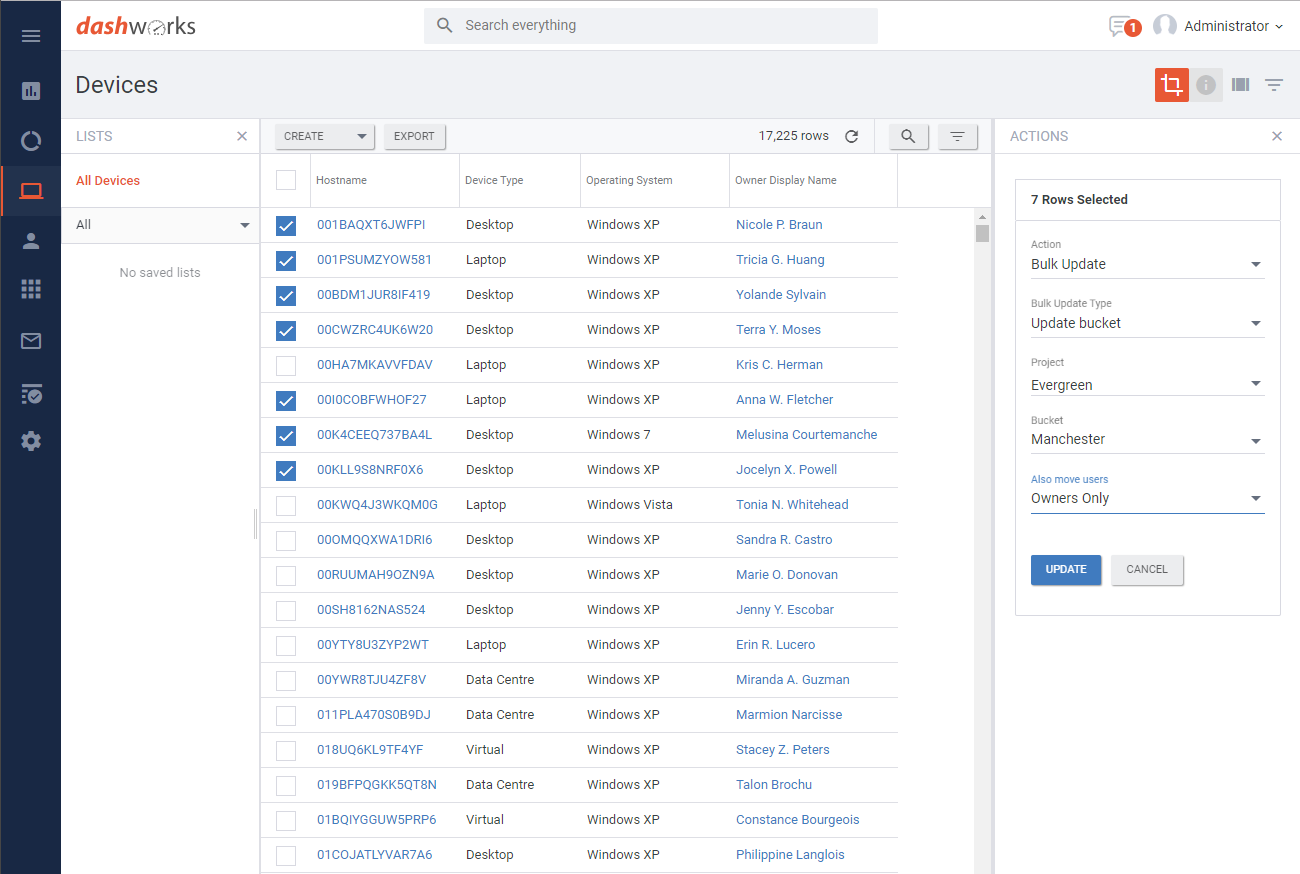Open the Users person sidebar icon
The height and width of the screenshot is (874, 1300).
point(31,241)
